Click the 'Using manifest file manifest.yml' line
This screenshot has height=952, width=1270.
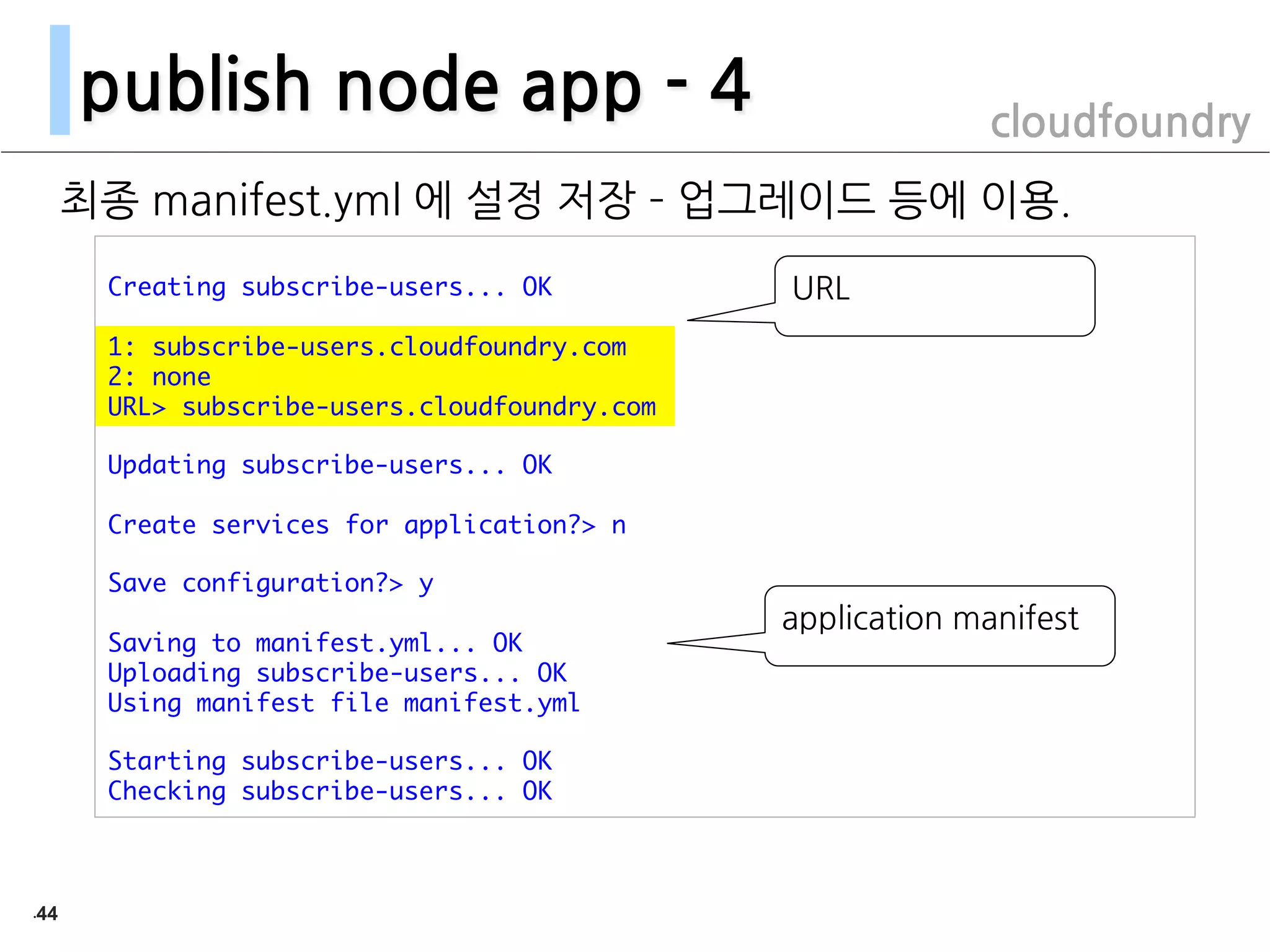[344, 703]
